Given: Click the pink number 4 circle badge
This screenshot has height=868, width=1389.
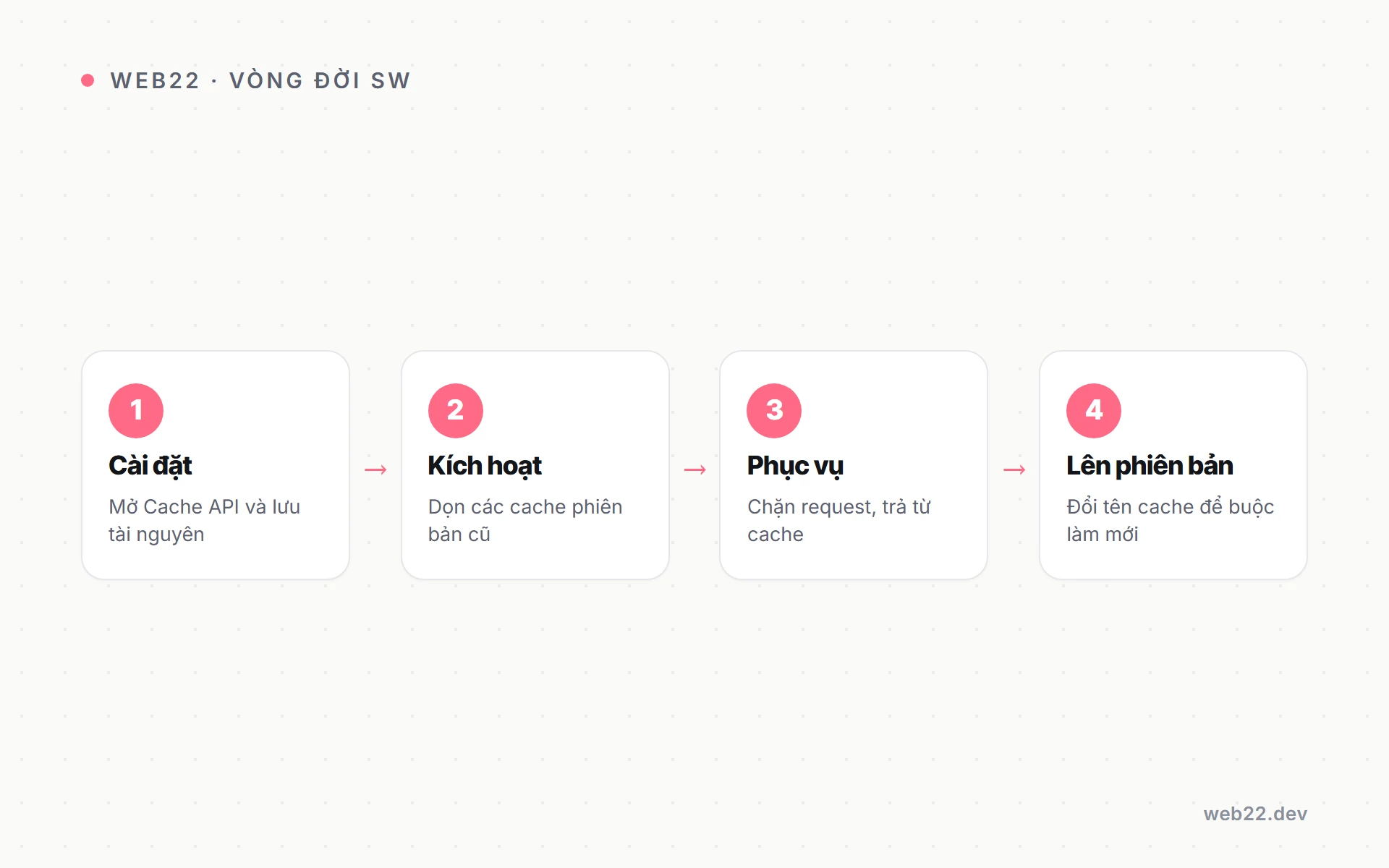Looking at the screenshot, I should (x=1094, y=411).
